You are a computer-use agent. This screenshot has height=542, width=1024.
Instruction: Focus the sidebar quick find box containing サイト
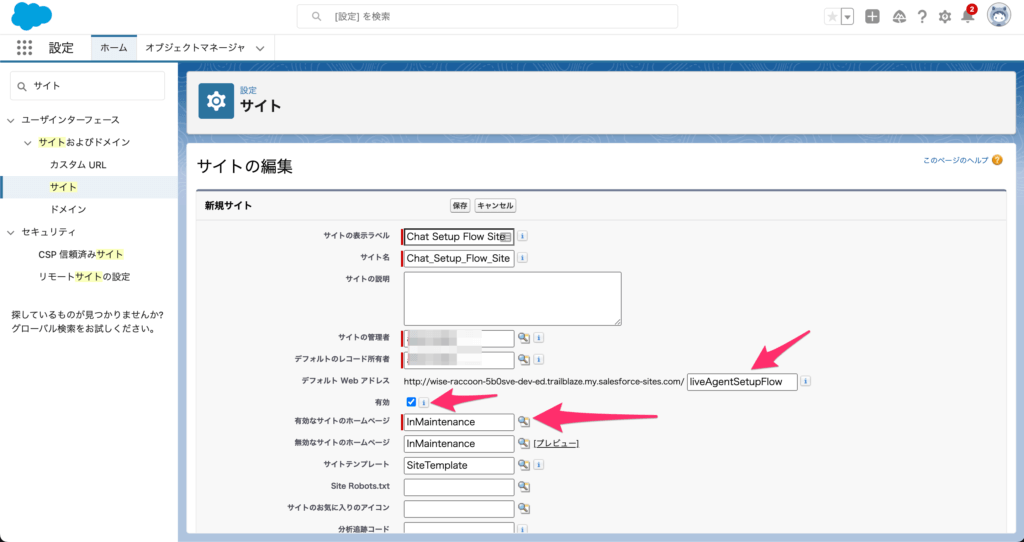point(88,86)
